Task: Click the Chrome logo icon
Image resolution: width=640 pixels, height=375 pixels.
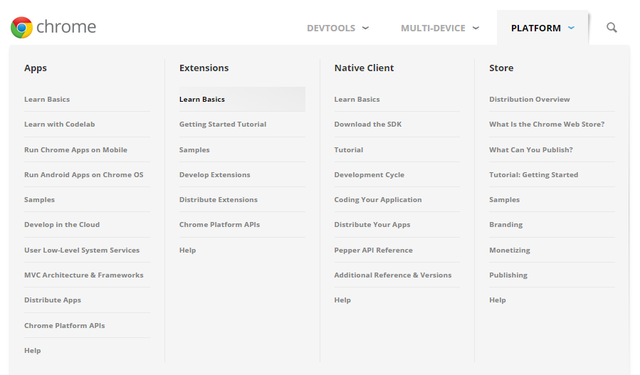Action: pos(22,27)
